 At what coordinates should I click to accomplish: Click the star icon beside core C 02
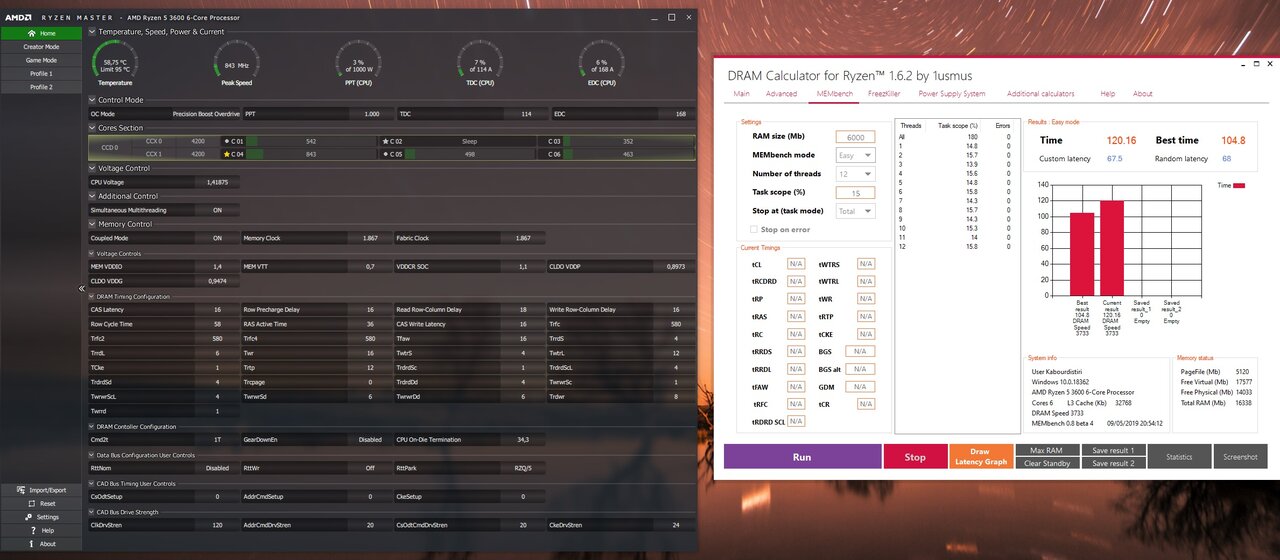386,141
